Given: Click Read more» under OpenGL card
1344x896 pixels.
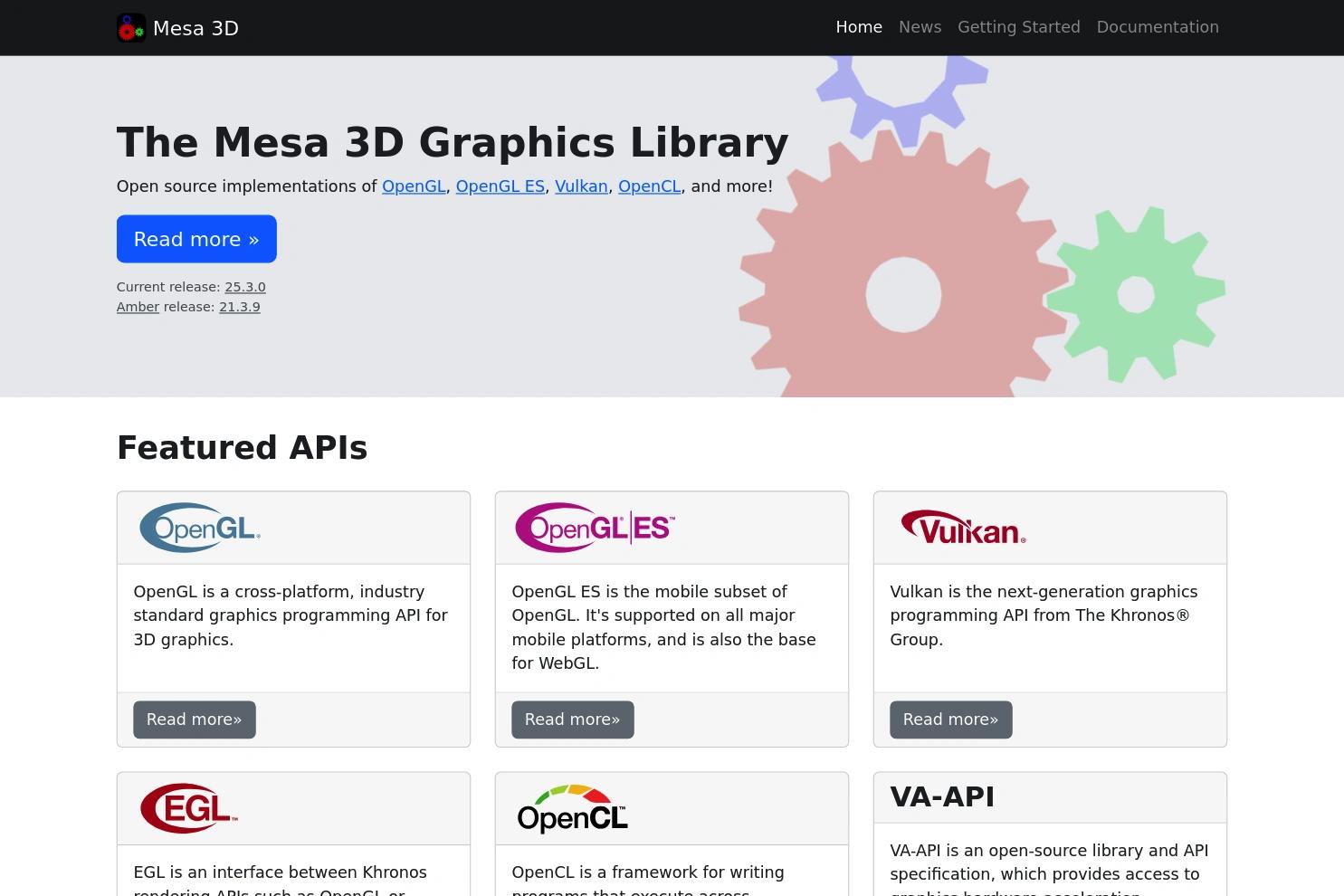Looking at the screenshot, I should (x=195, y=720).
